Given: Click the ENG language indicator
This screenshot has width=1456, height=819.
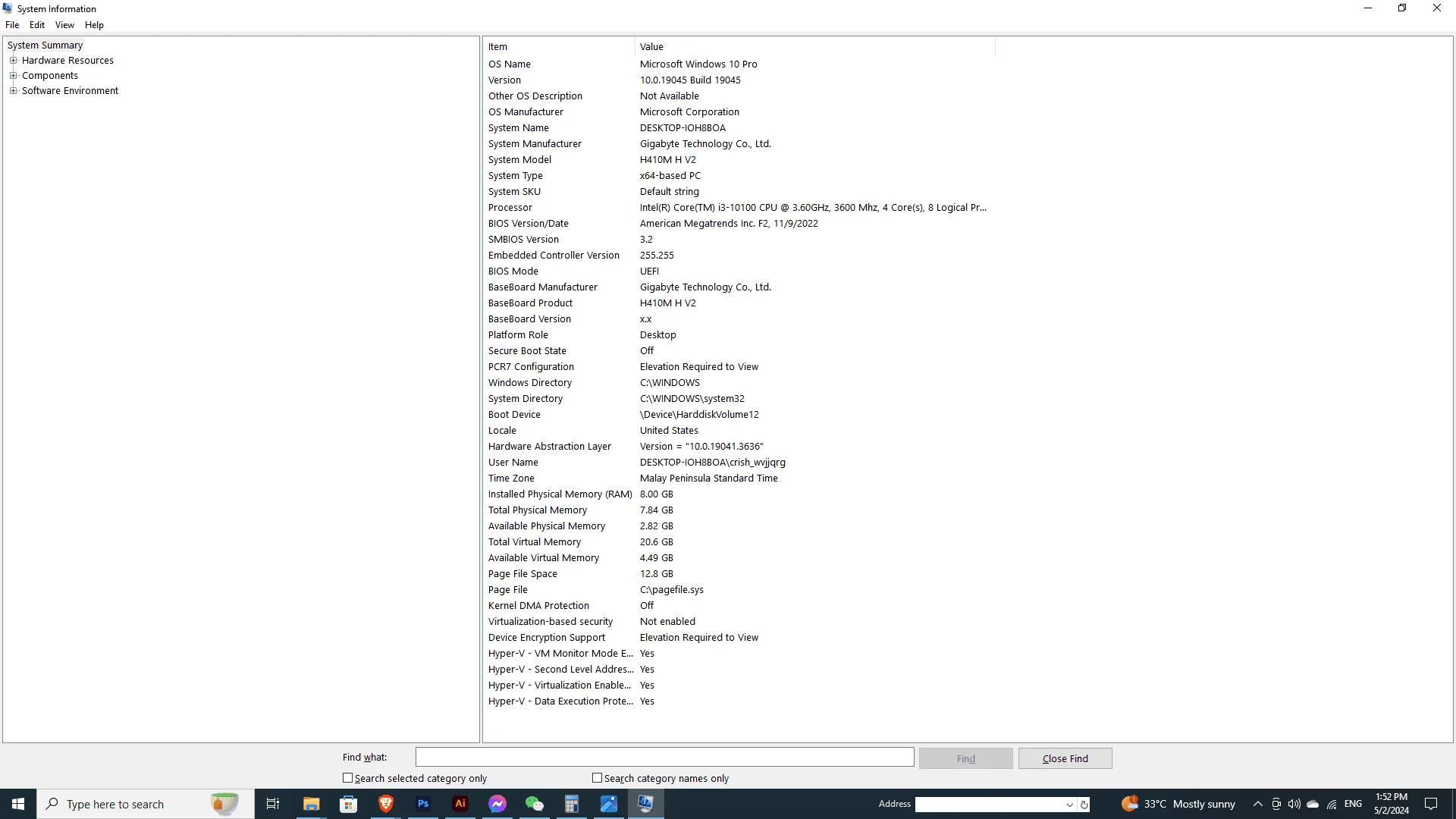Looking at the screenshot, I should 1353,804.
